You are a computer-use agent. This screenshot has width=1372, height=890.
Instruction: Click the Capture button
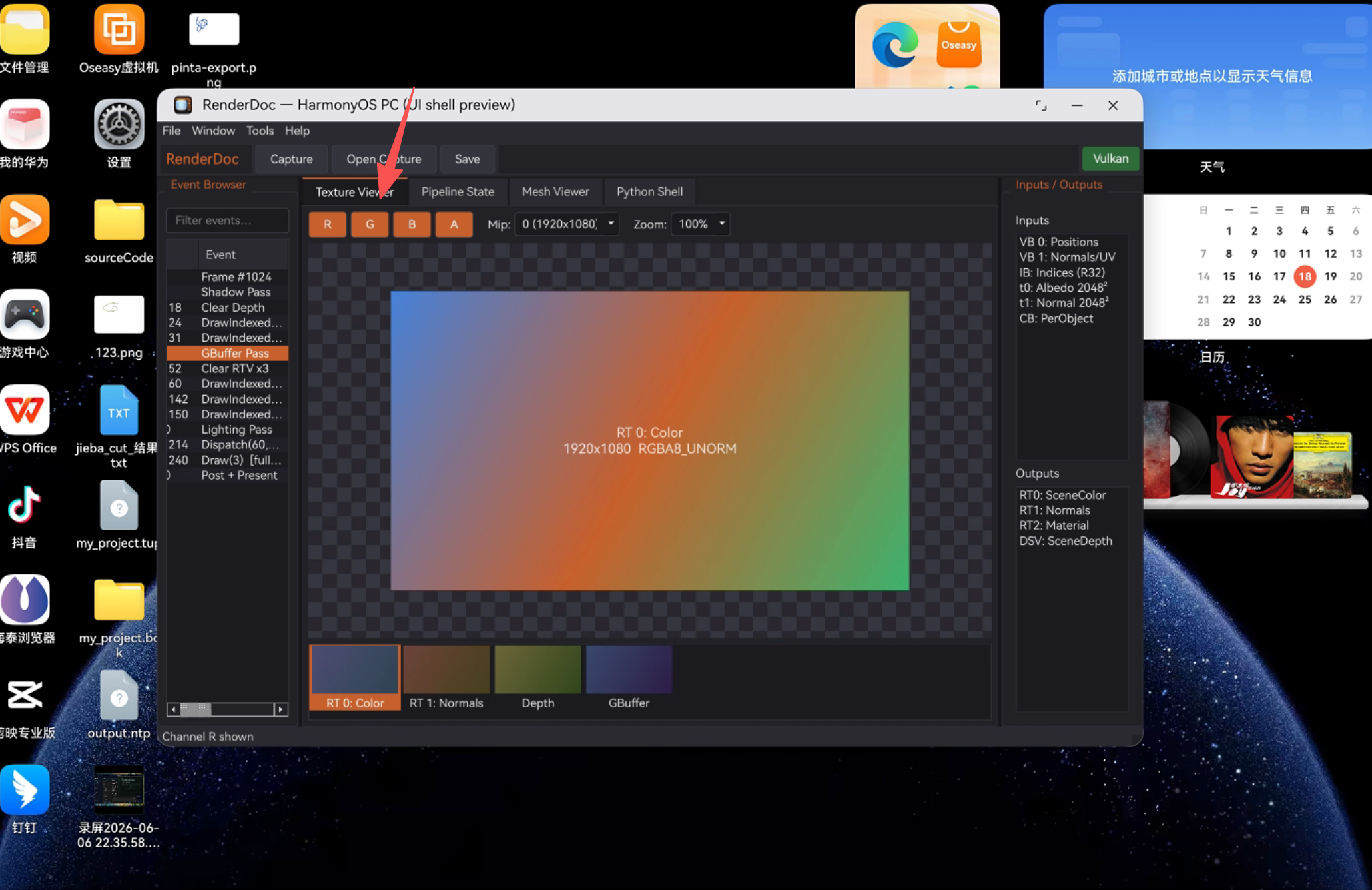click(291, 159)
